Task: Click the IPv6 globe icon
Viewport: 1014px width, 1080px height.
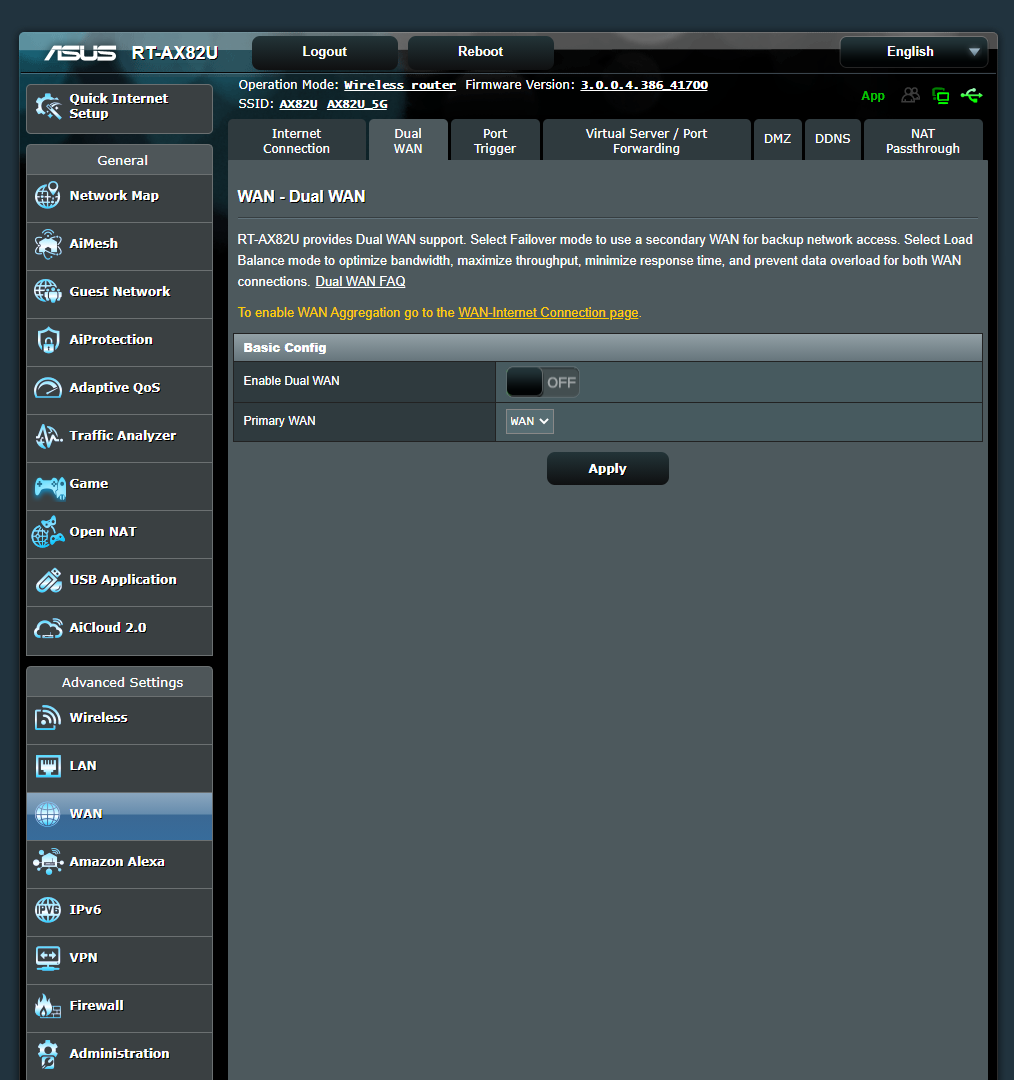Action: point(48,910)
